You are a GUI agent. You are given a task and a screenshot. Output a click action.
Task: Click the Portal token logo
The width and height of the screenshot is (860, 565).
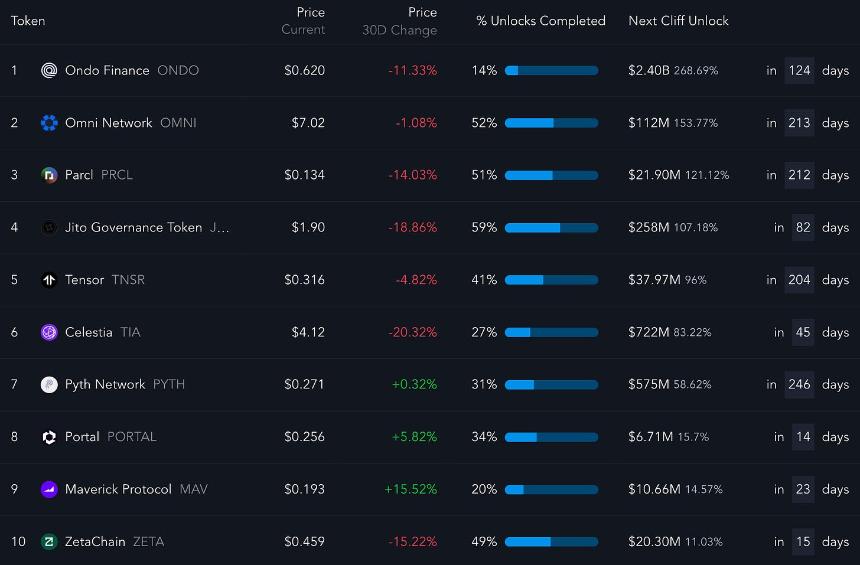(x=49, y=437)
